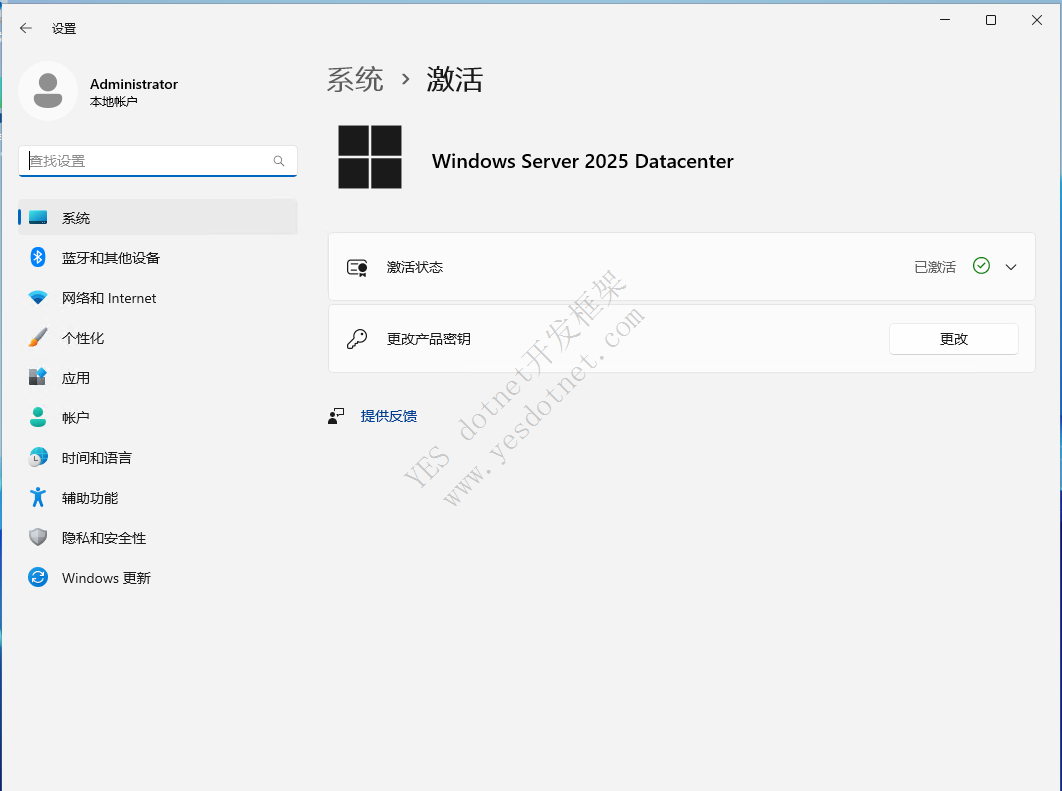Viewport: 1062px width, 791px height.
Task: Focus the 查找设置 search box
Action: pos(158,161)
